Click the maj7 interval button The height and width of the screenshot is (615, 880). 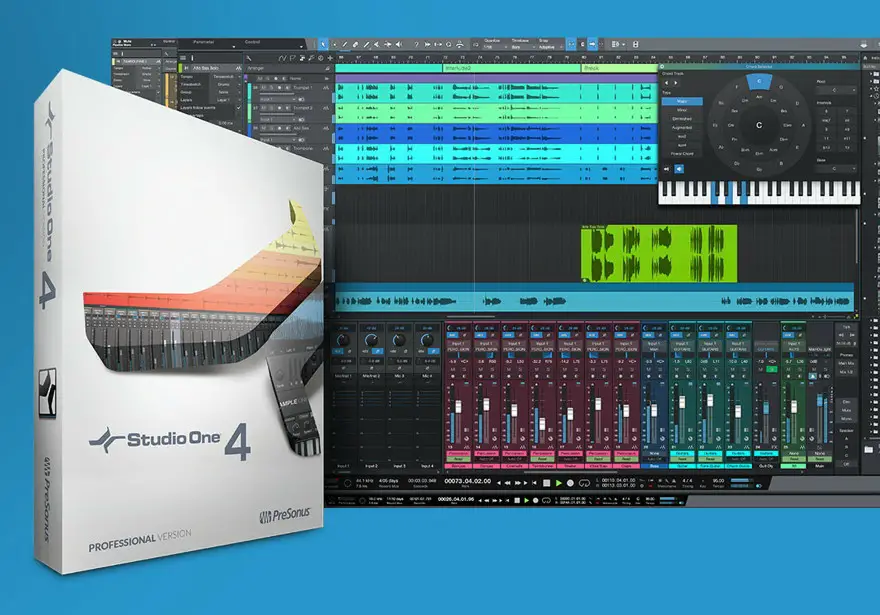(826, 120)
